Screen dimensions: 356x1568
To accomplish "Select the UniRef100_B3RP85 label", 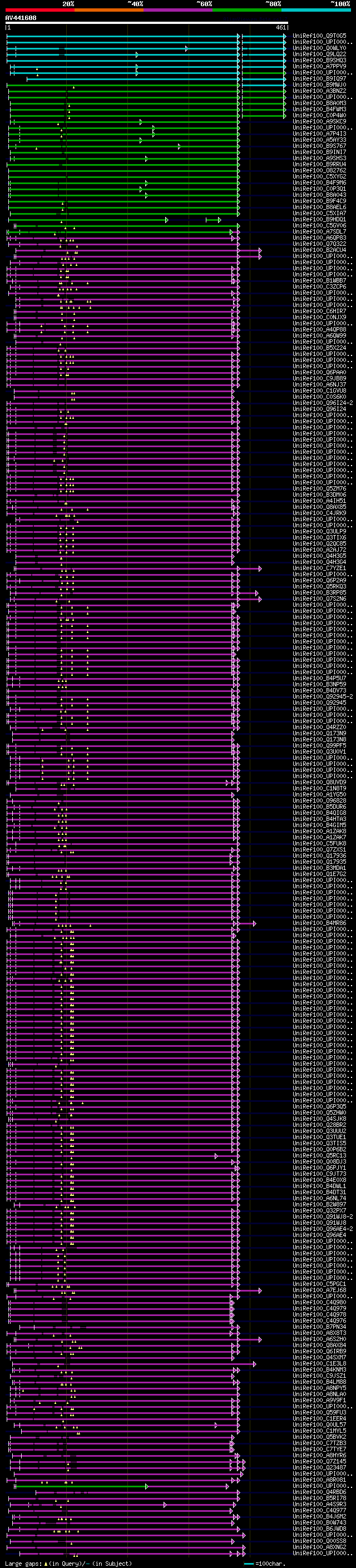I will click(x=319, y=593).
